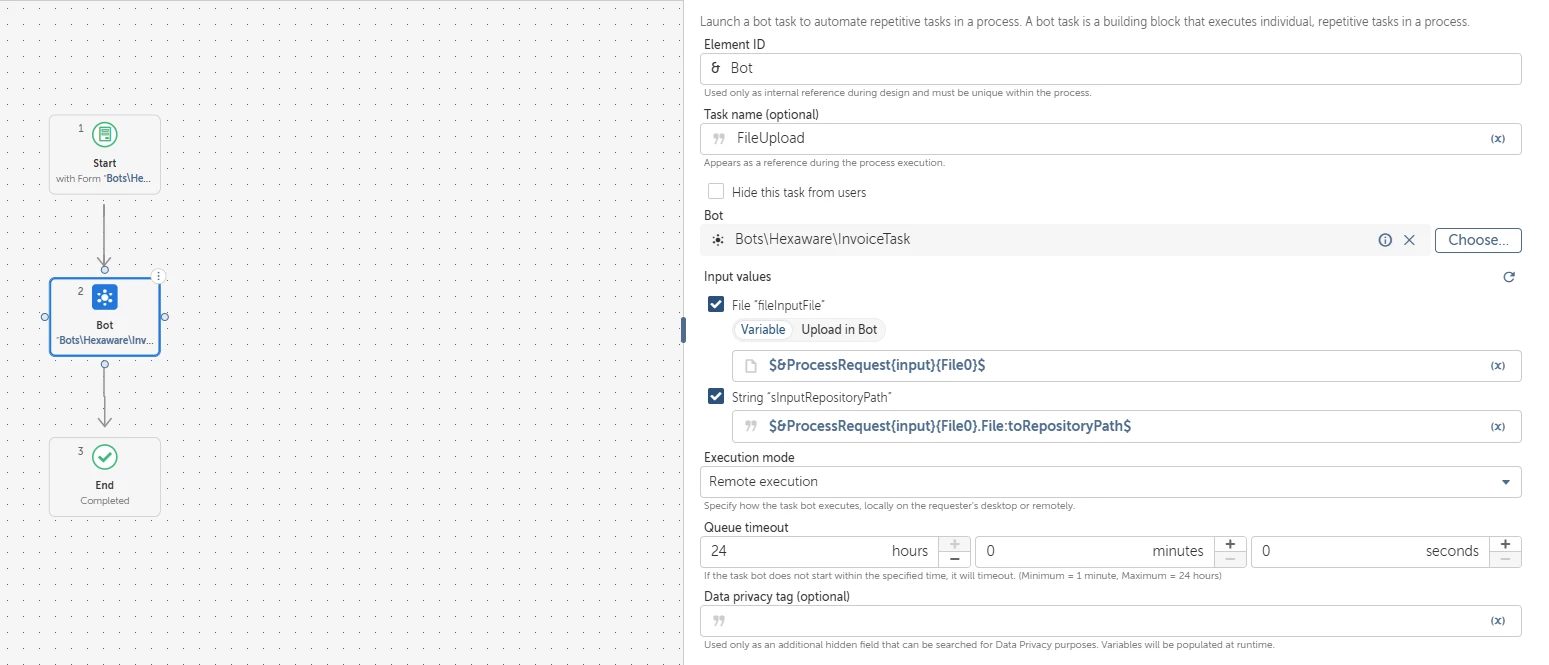Toggle Hide this task from users

tap(716, 192)
